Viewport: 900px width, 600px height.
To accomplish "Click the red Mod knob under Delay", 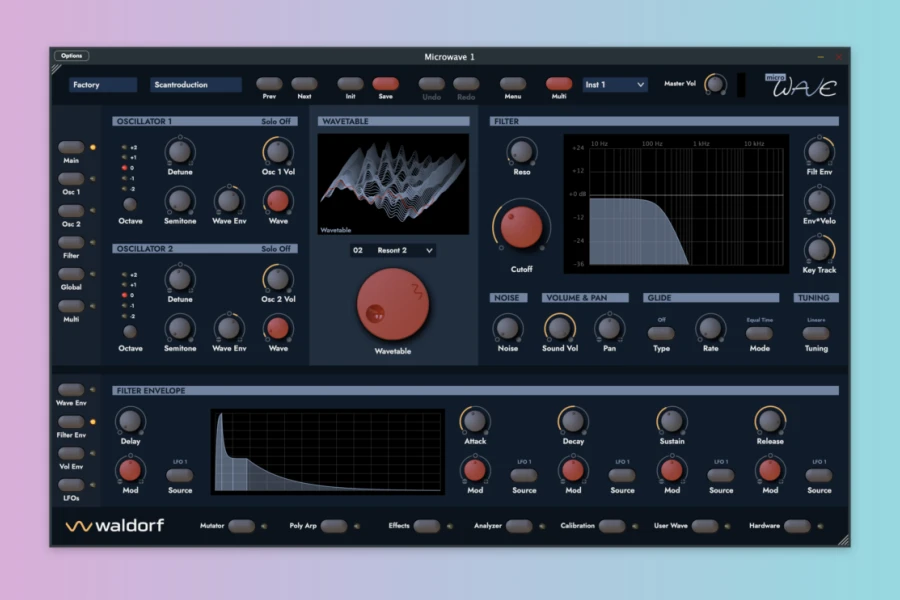I will point(130,470).
